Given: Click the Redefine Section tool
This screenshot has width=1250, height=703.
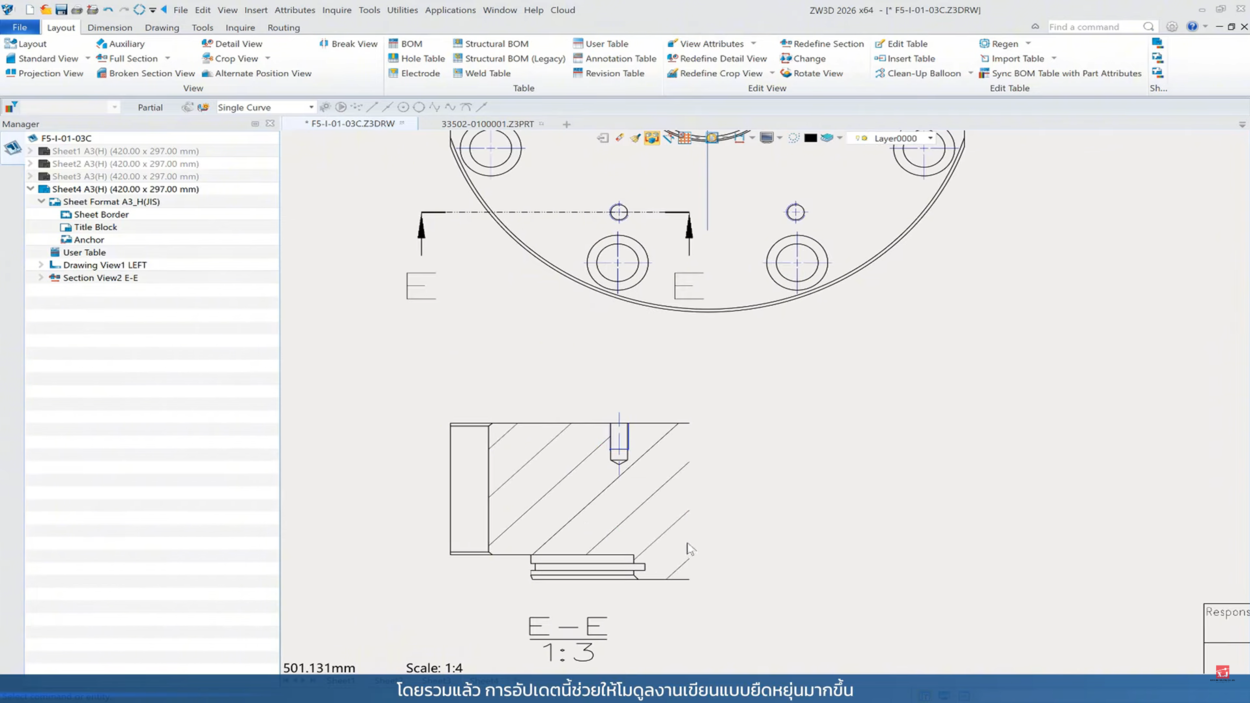Looking at the screenshot, I should 821,44.
